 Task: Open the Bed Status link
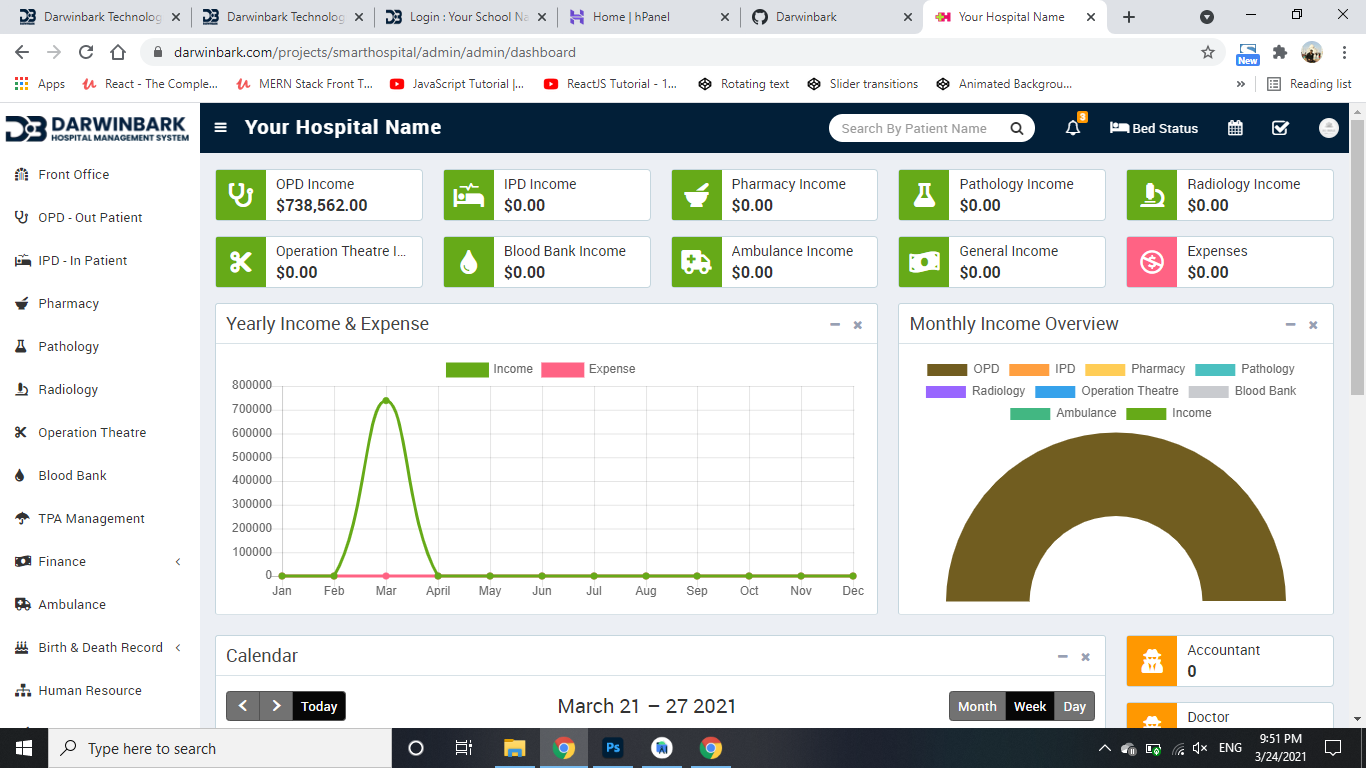pos(1154,128)
